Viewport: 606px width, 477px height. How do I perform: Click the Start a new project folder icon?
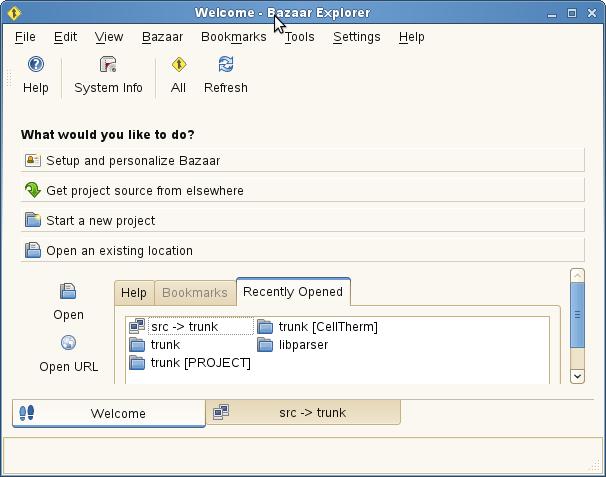[33, 220]
